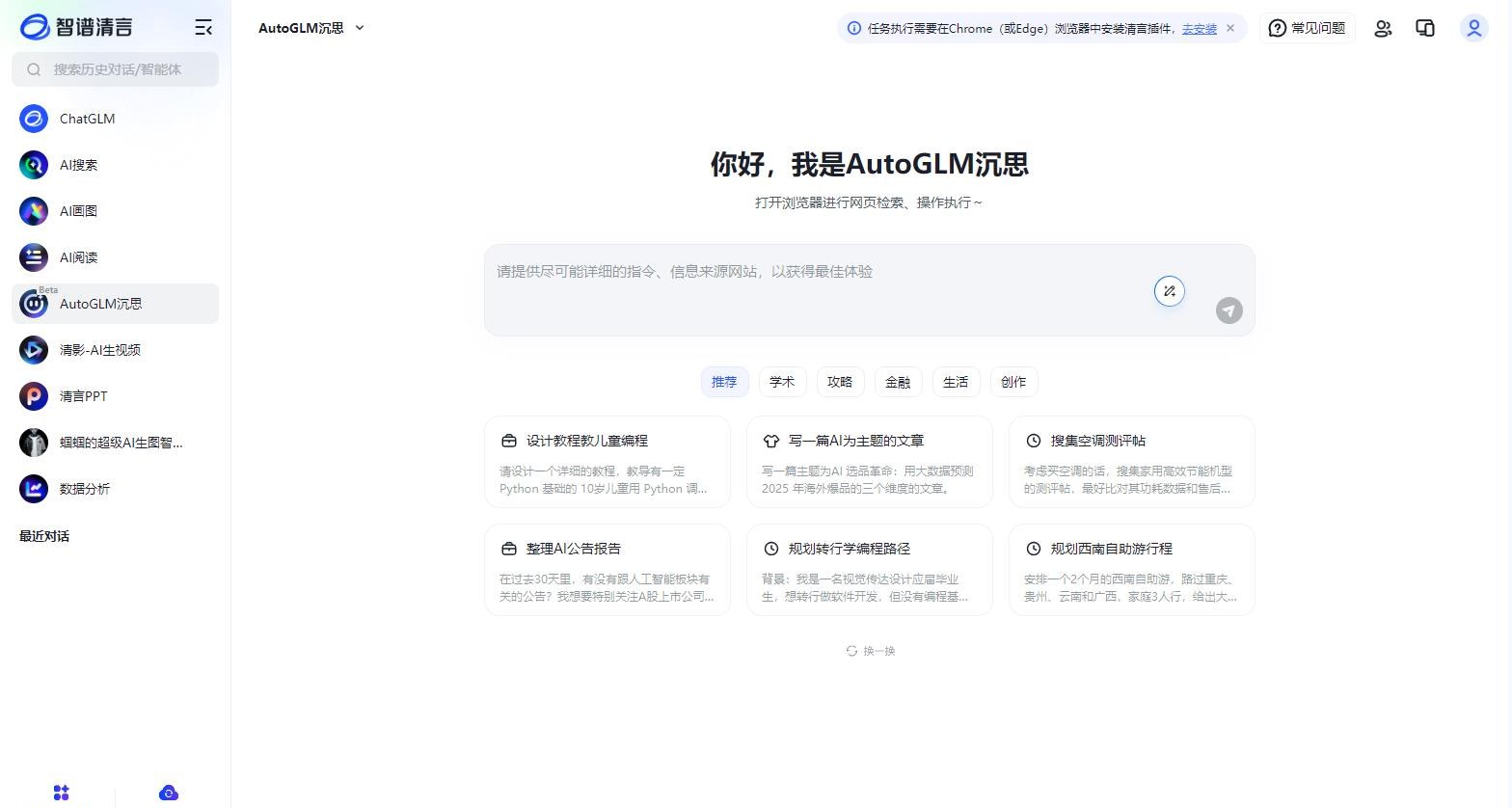Click the briefcase icon on 整理AI公告报告
This screenshot has width=1512, height=808.
coord(509,549)
